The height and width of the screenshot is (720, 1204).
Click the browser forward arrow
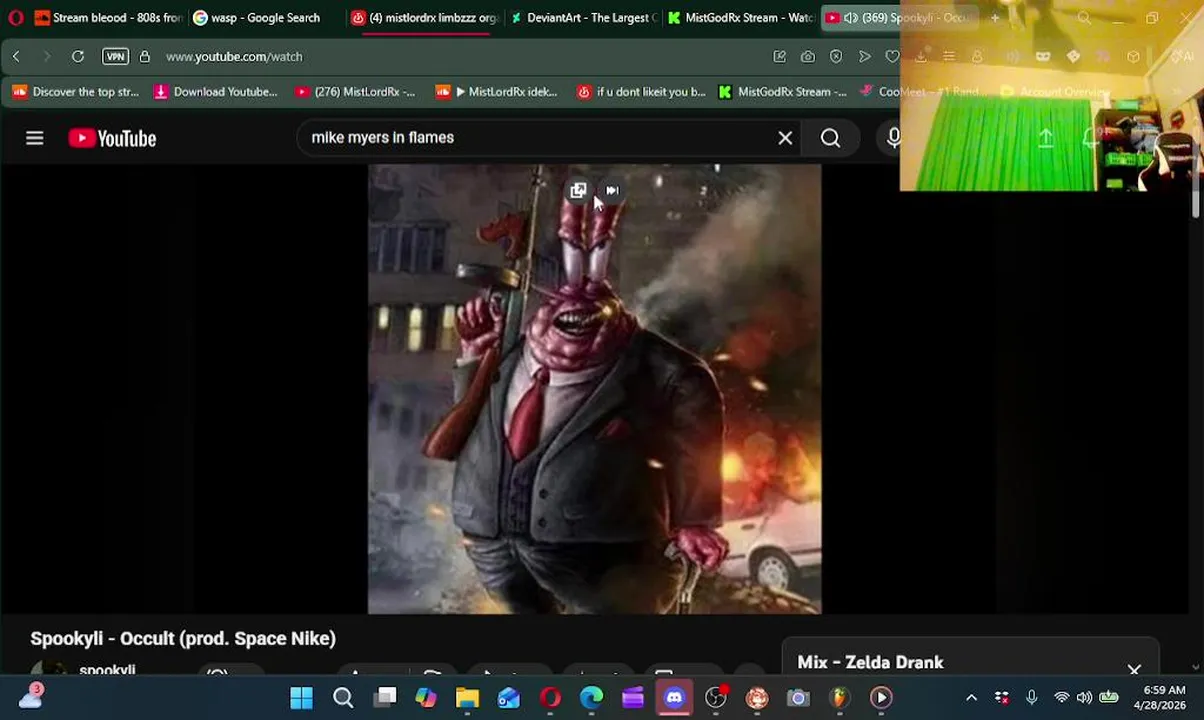pyautogui.click(x=46, y=57)
